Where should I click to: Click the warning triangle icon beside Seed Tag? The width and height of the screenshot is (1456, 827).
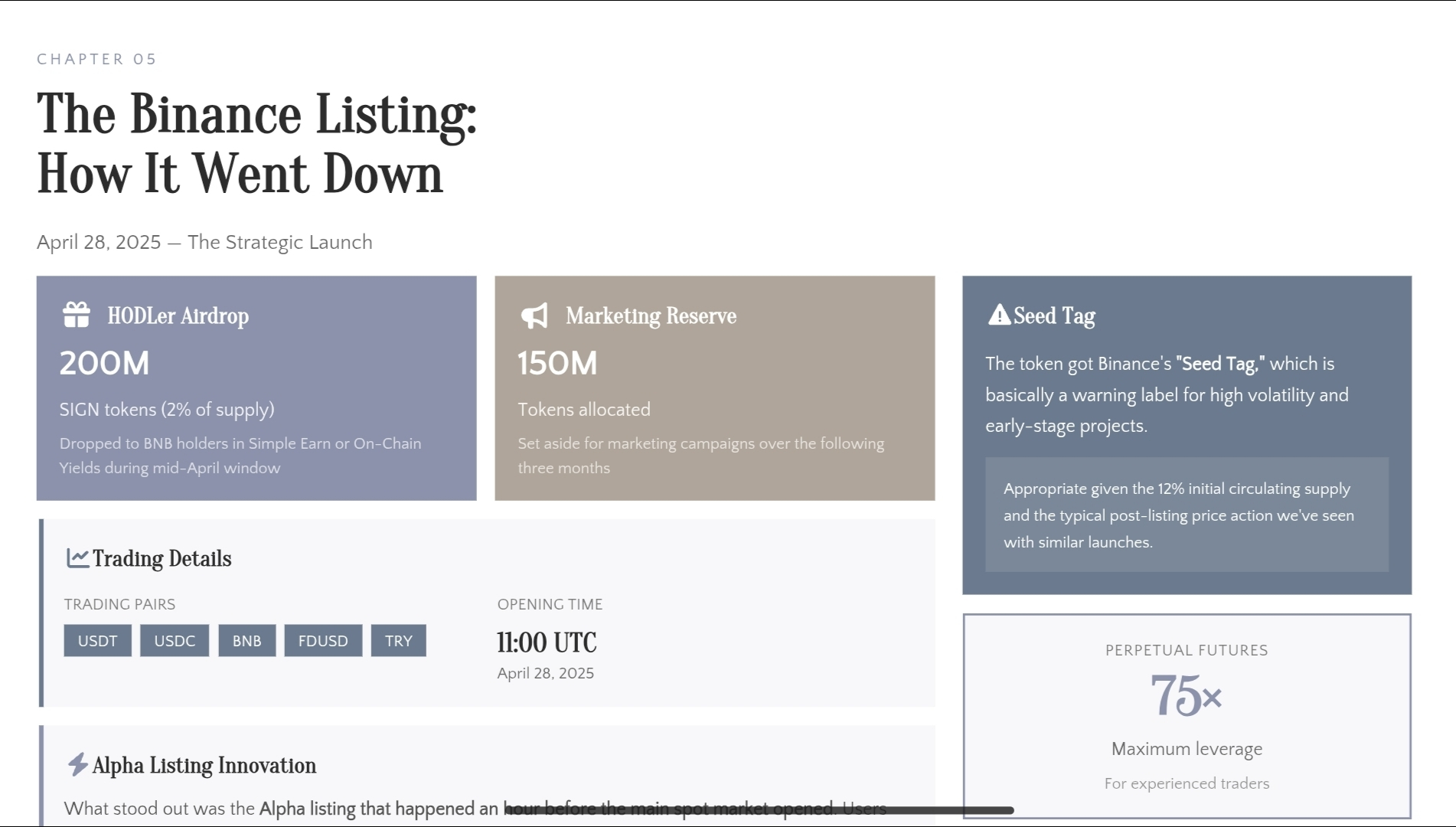tap(999, 315)
